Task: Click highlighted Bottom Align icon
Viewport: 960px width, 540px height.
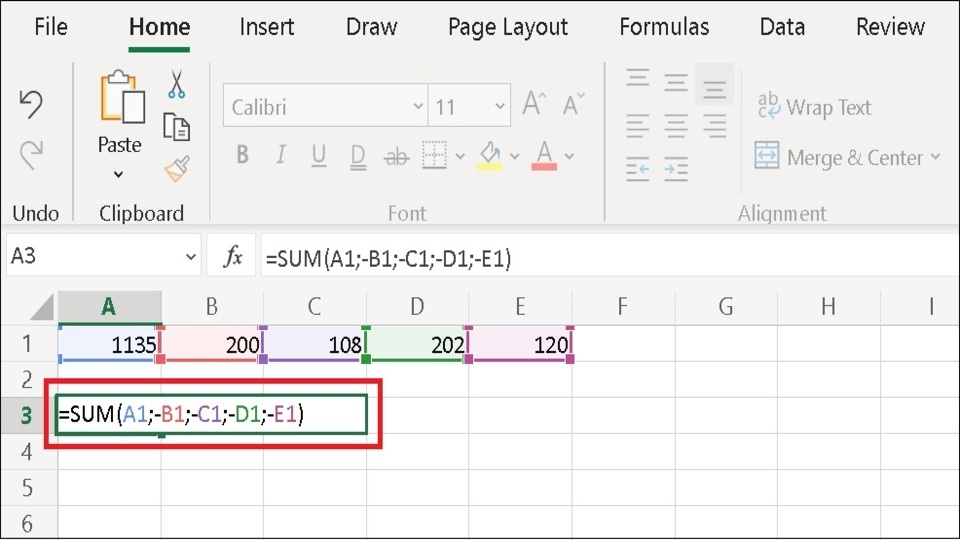Action: coord(714,84)
